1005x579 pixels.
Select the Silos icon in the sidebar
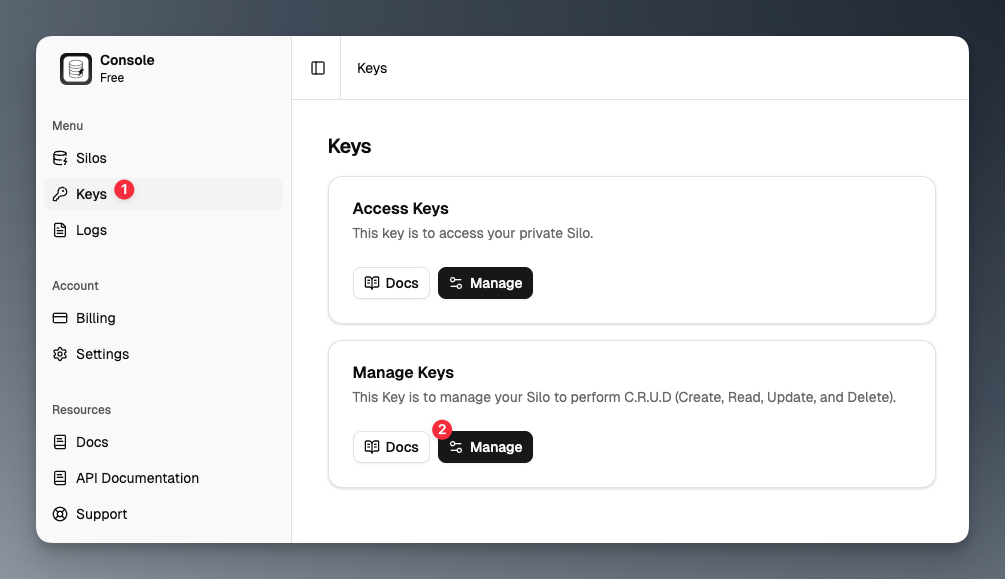tap(61, 158)
